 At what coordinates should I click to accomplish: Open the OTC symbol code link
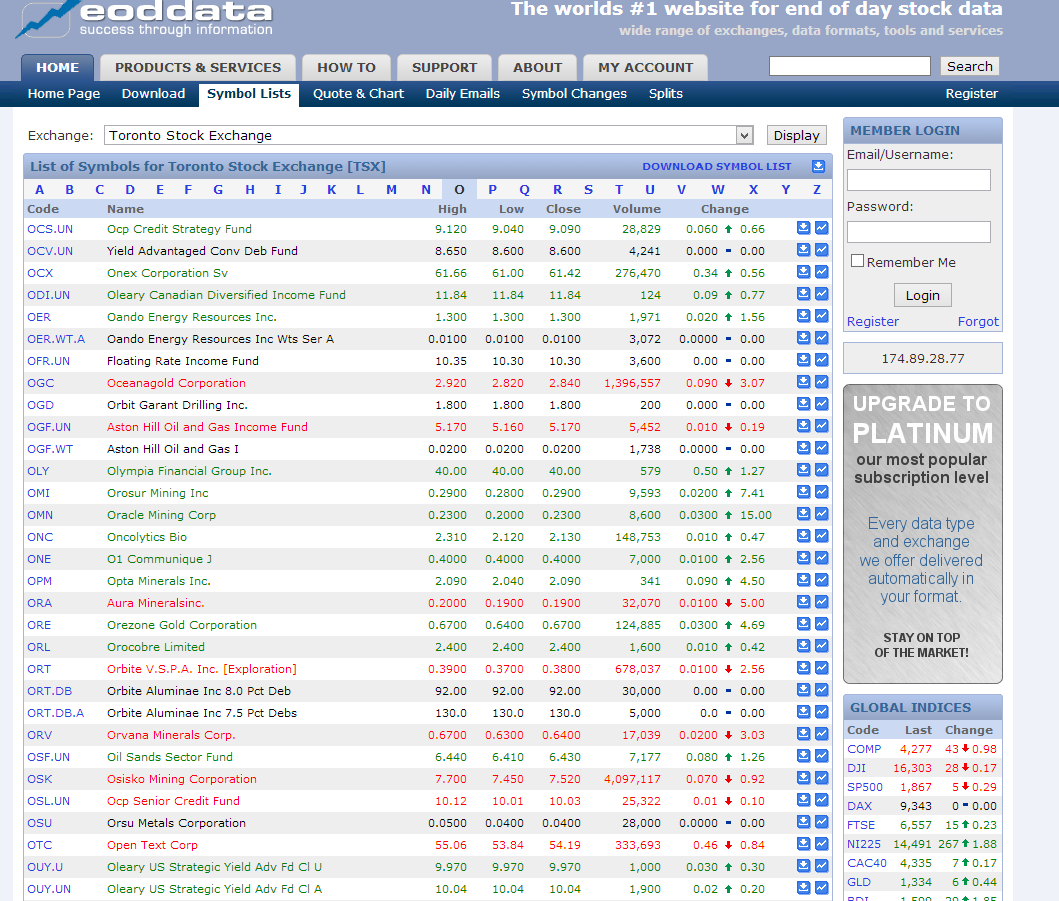39,845
